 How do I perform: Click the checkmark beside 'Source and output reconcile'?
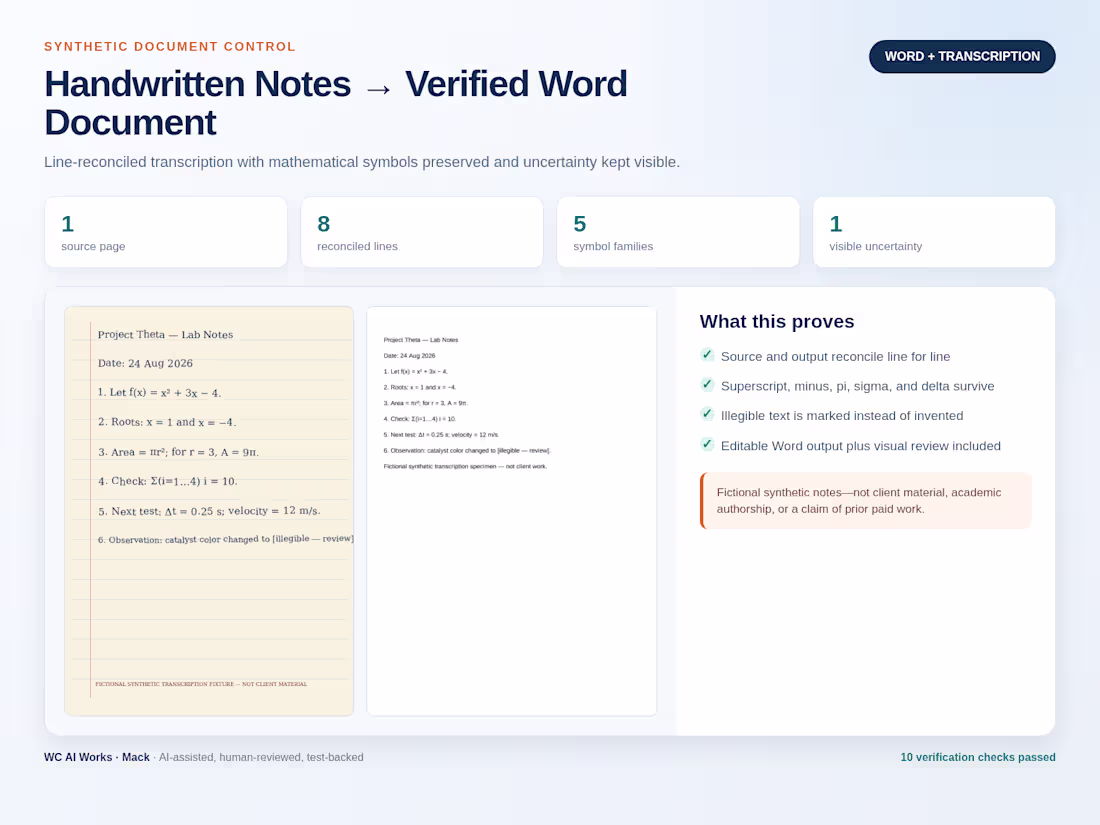[707, 355]
